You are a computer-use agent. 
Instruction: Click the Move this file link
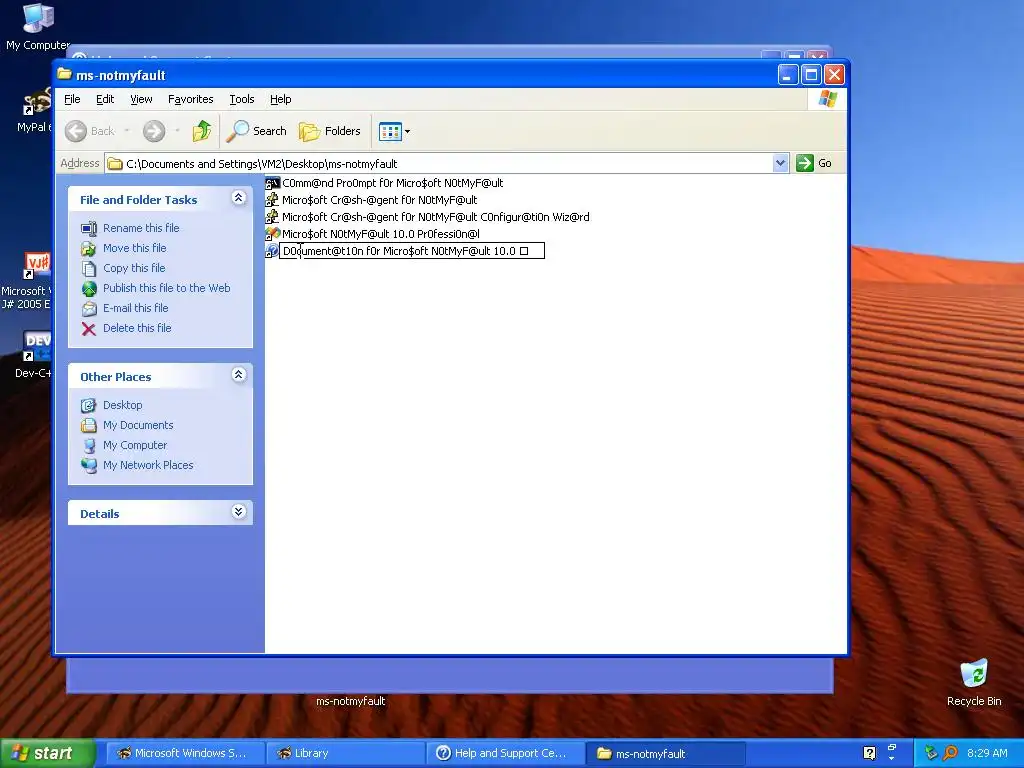point(135,248)
